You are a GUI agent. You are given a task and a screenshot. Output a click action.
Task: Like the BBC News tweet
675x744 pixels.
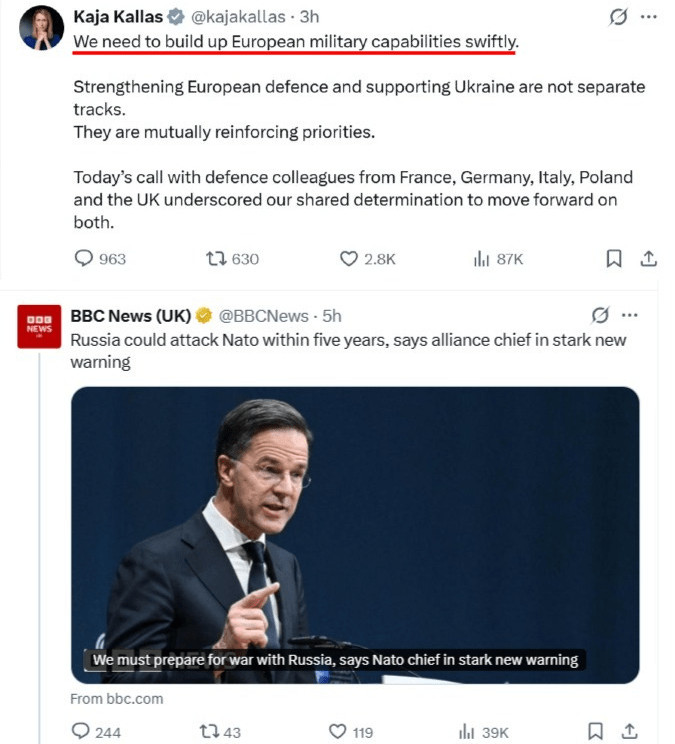338,731
